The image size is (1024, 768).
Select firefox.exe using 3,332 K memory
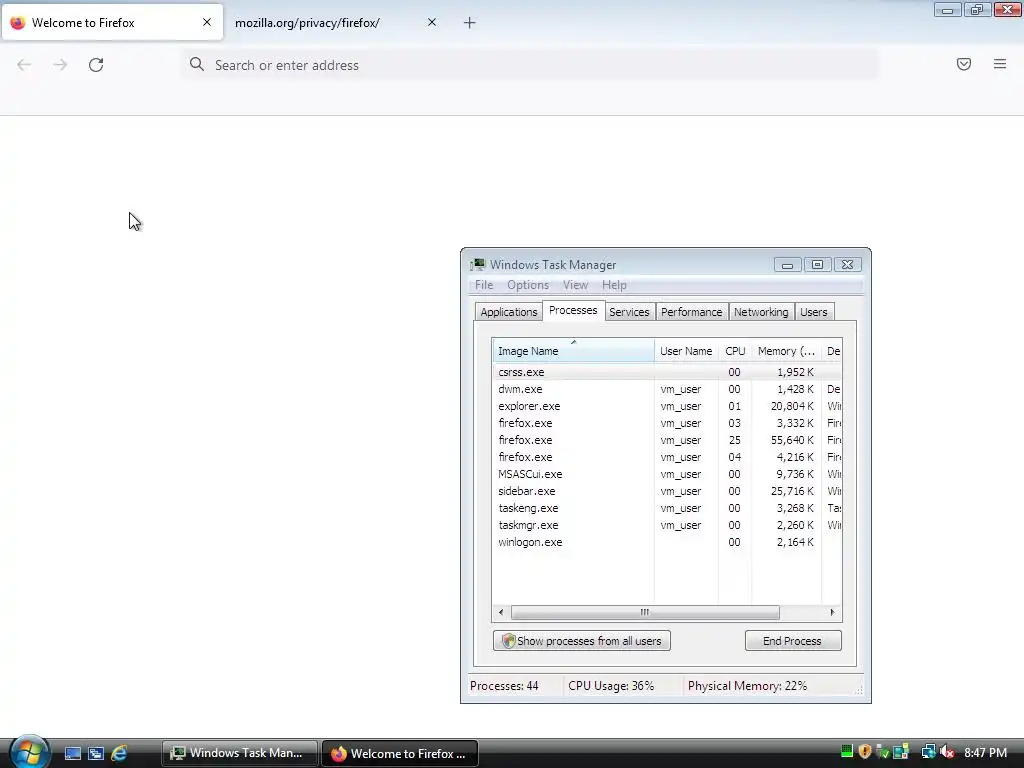tap(667, 423)
